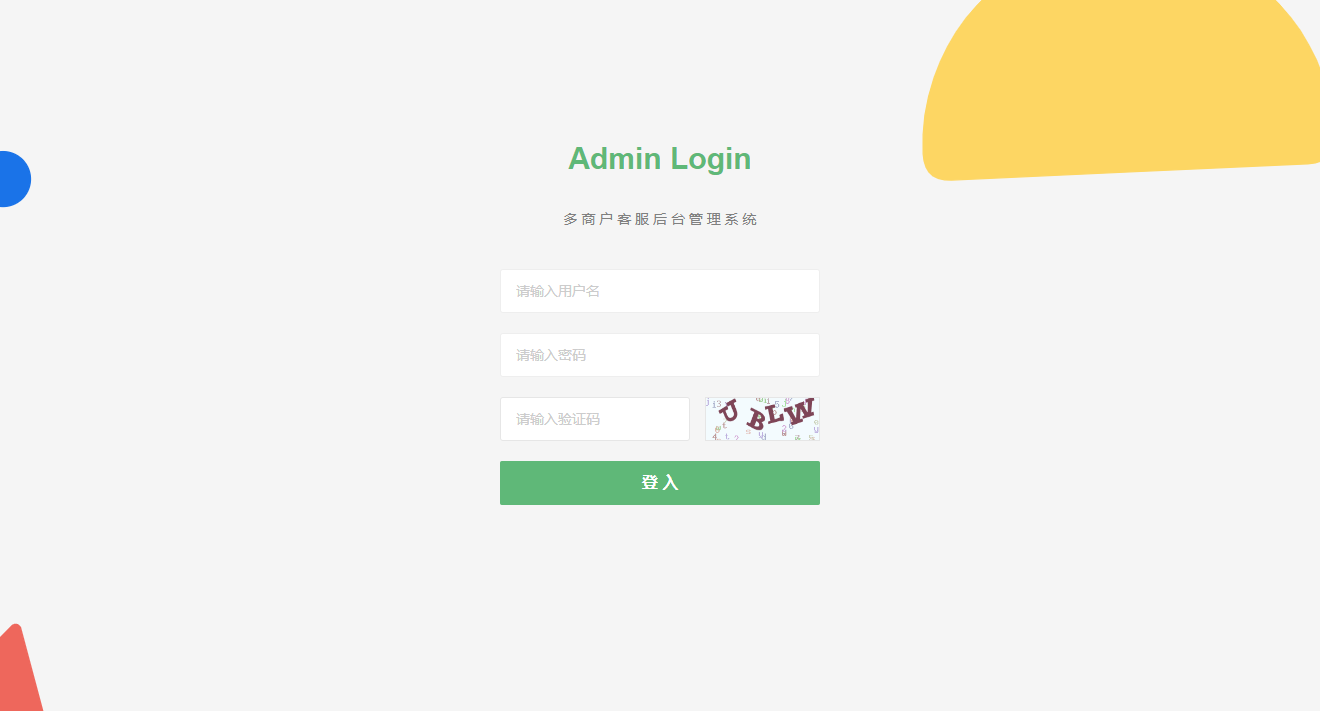Click the 请输入用户名 username field

tap(660, 291)
